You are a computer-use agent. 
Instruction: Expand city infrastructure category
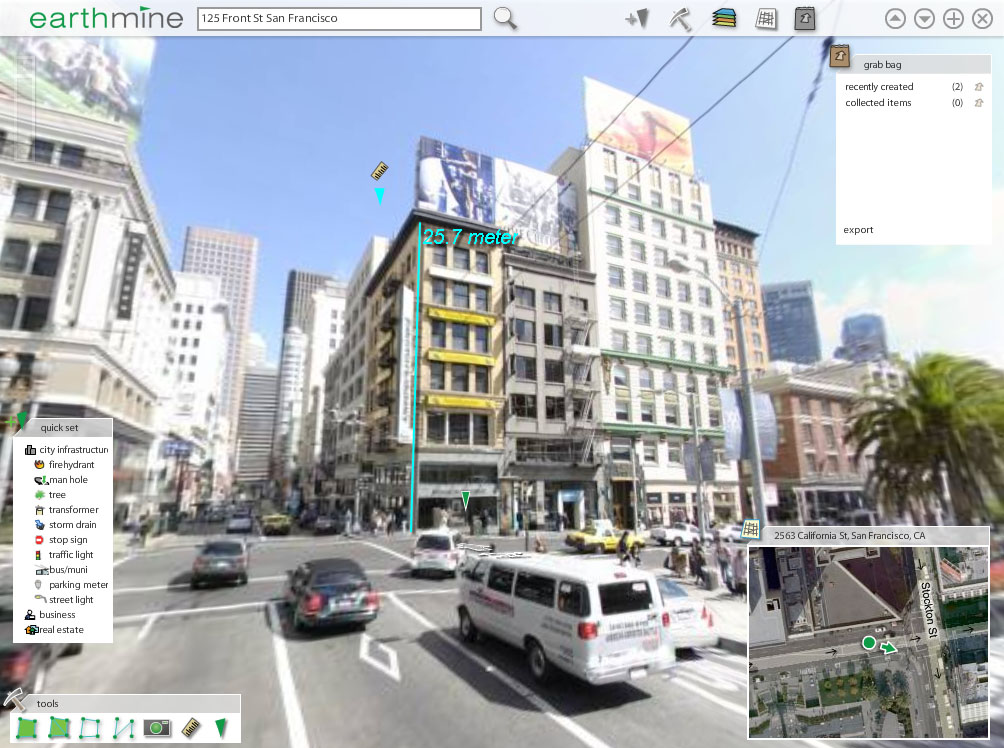tap(66, 450)
